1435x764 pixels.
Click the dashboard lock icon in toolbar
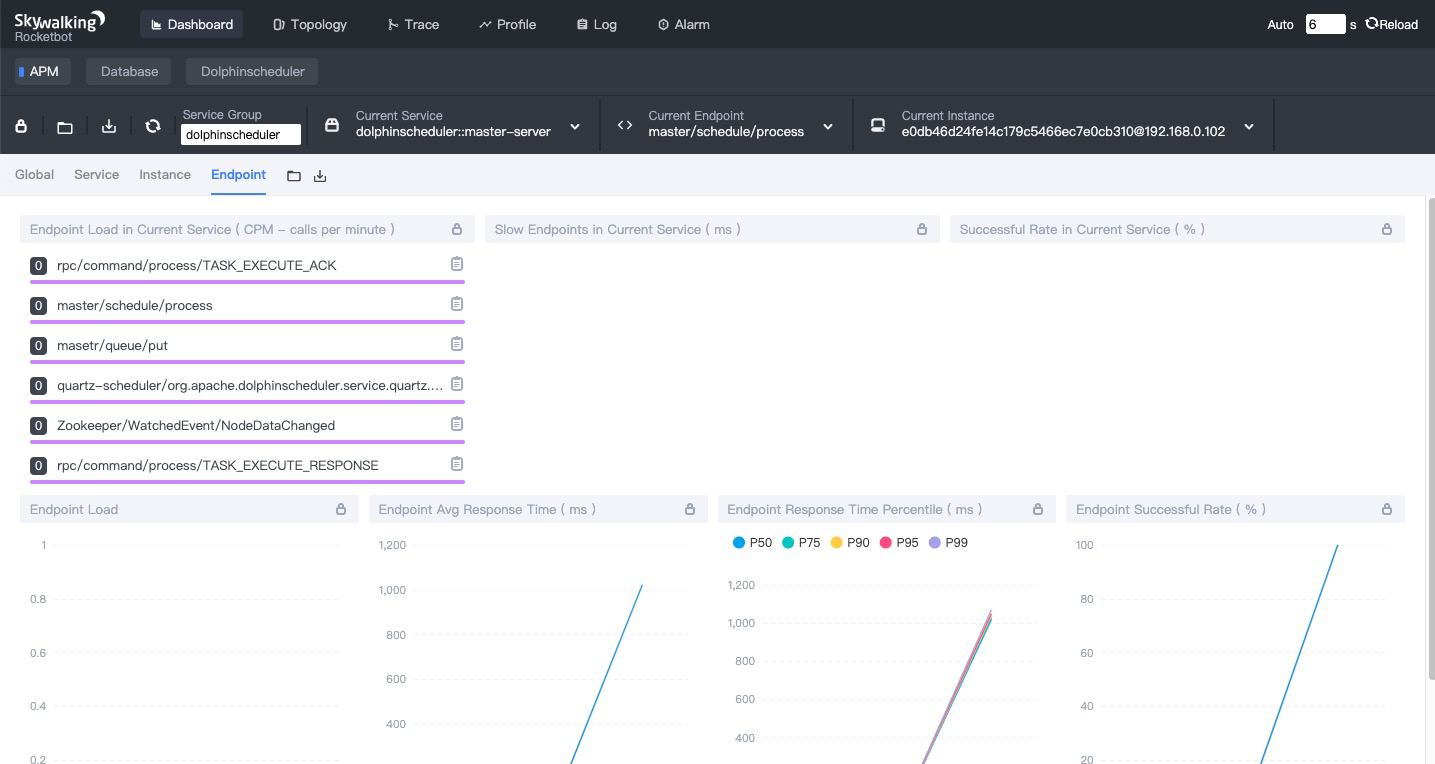click(x=21, y=126)
